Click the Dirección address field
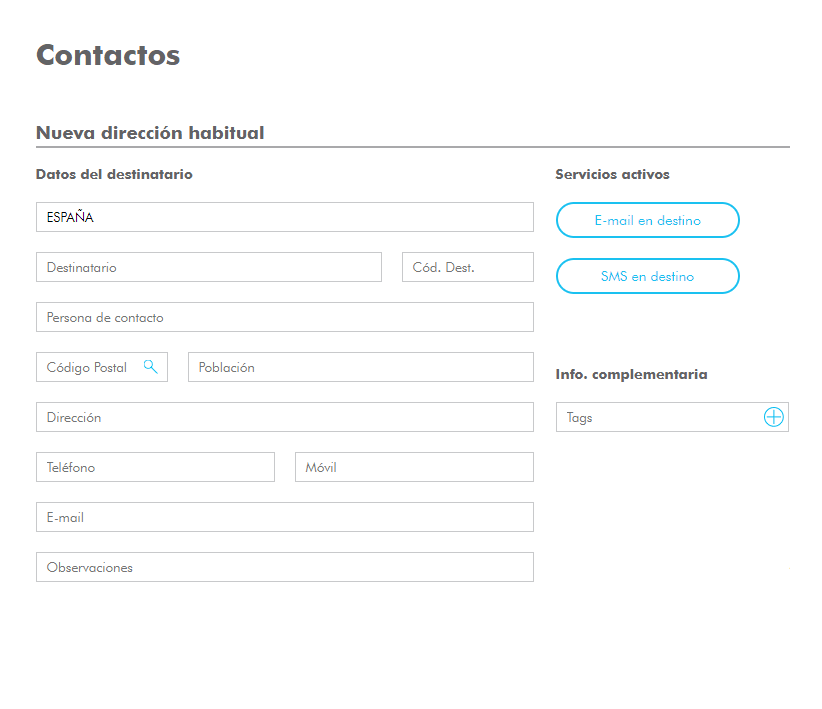Viewport: 822px width, 709px height. click(x=285, y=417)
